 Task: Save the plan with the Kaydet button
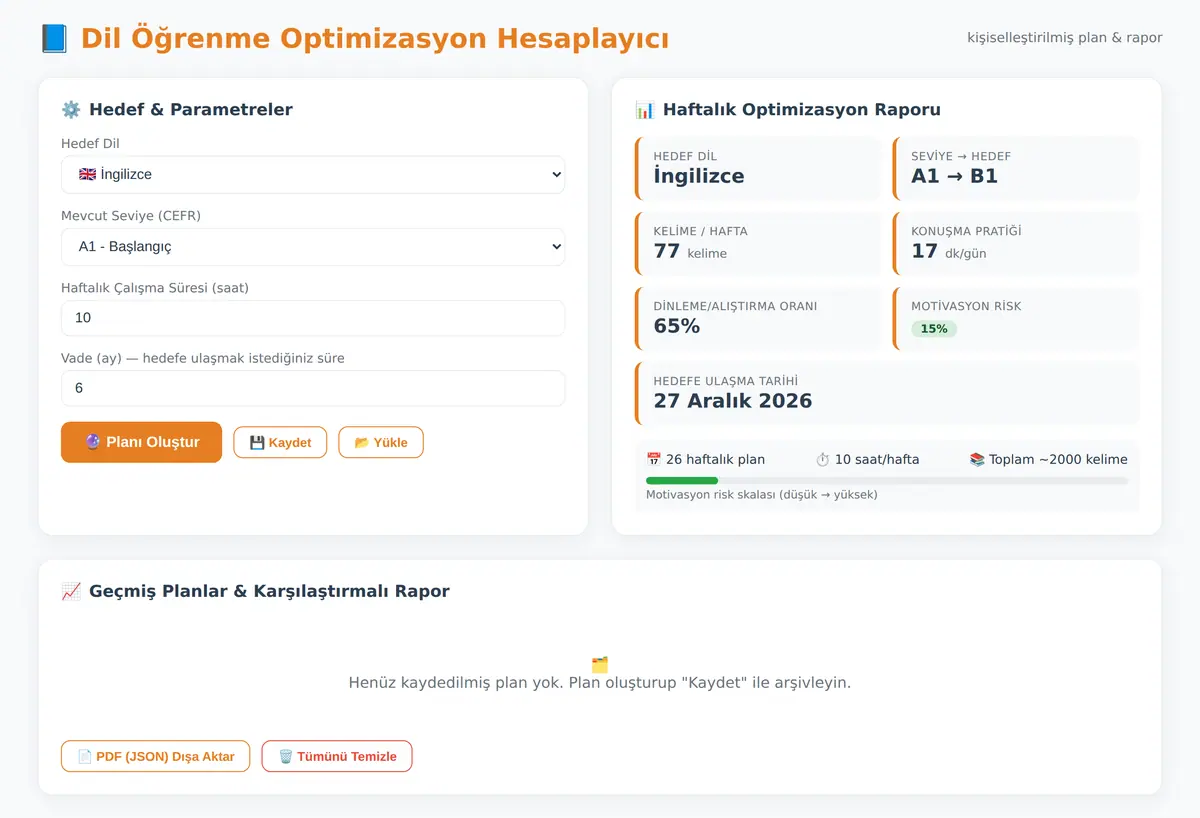[280, 443]
